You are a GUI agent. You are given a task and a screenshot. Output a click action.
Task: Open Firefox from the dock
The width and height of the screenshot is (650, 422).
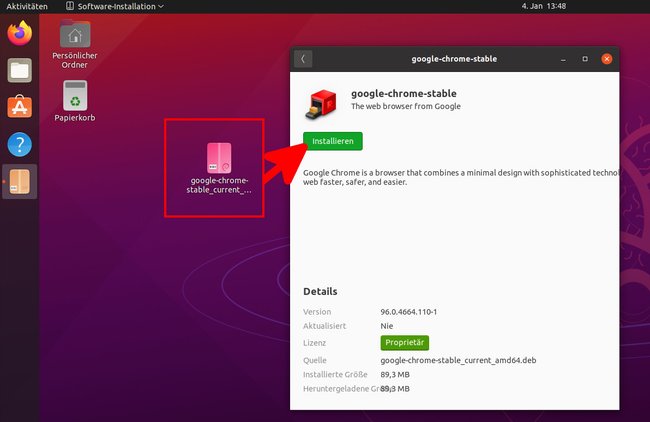click(x=19, y=33)
